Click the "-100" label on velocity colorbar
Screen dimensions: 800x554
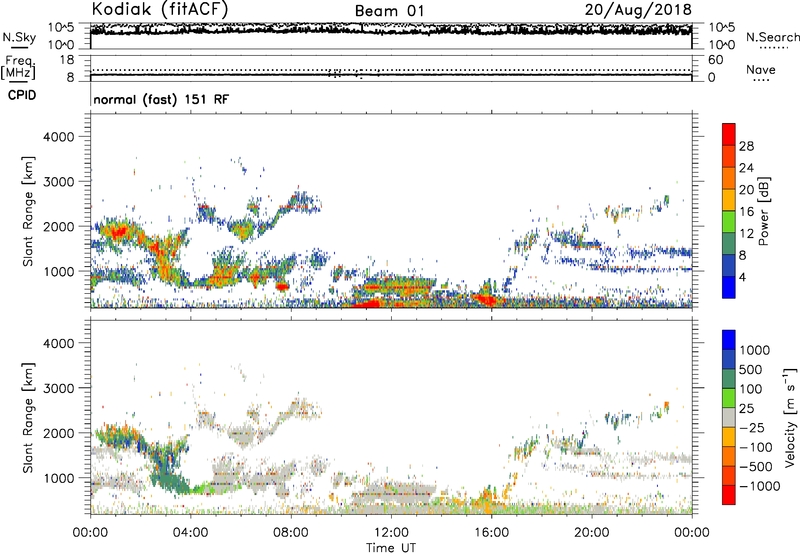tap(756, 447)
